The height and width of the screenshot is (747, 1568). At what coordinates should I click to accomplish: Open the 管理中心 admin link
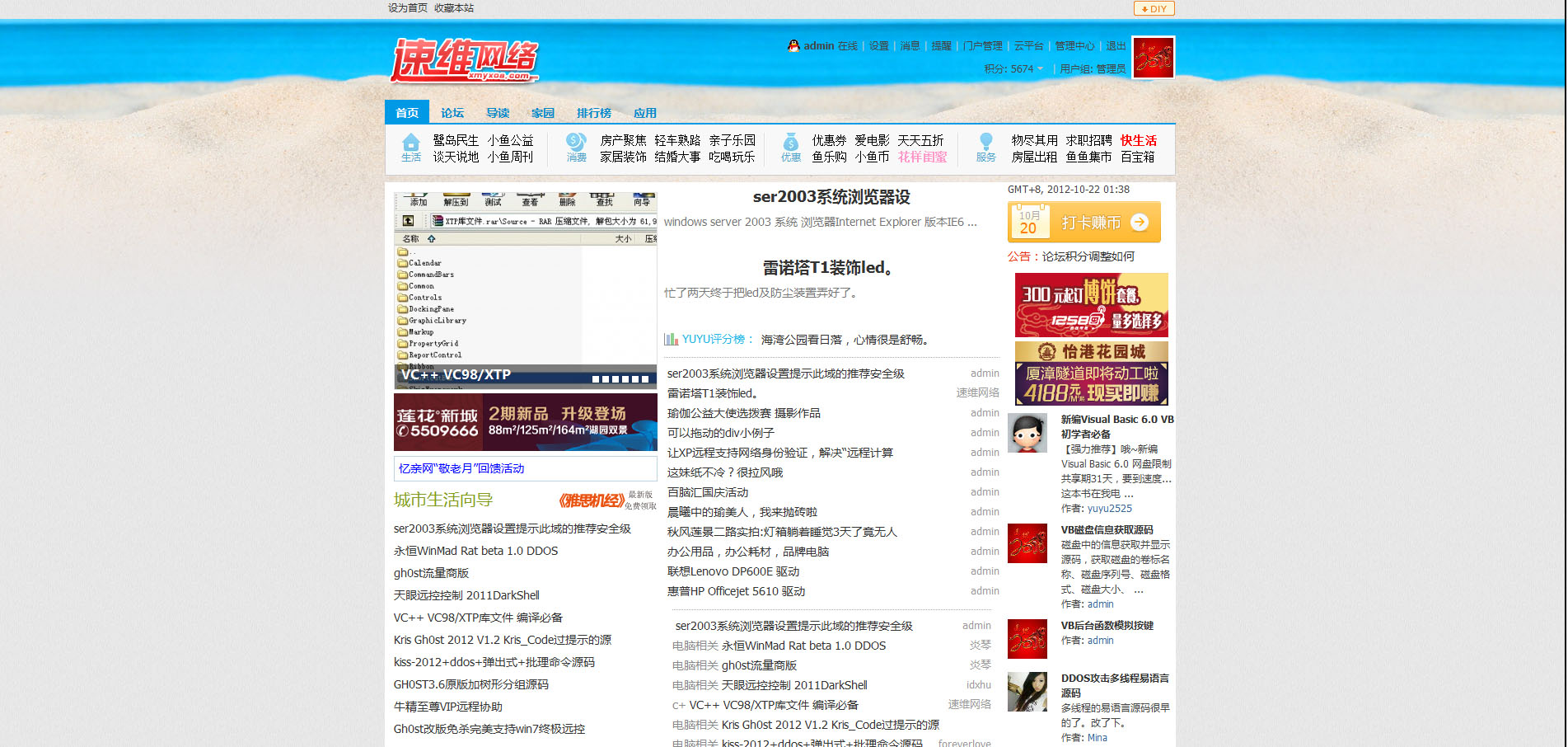tap(1073, 46)
